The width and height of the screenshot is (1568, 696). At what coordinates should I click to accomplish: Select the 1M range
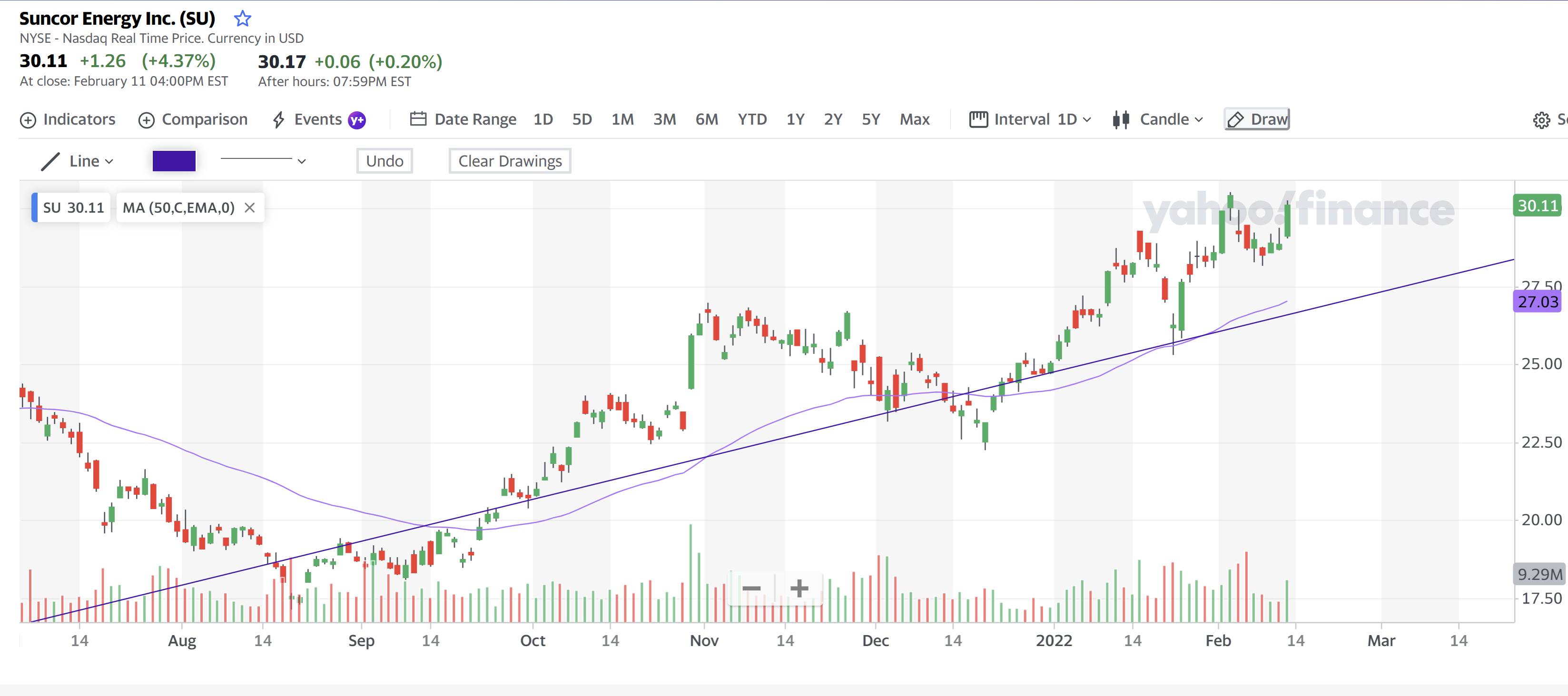[622, 119]
